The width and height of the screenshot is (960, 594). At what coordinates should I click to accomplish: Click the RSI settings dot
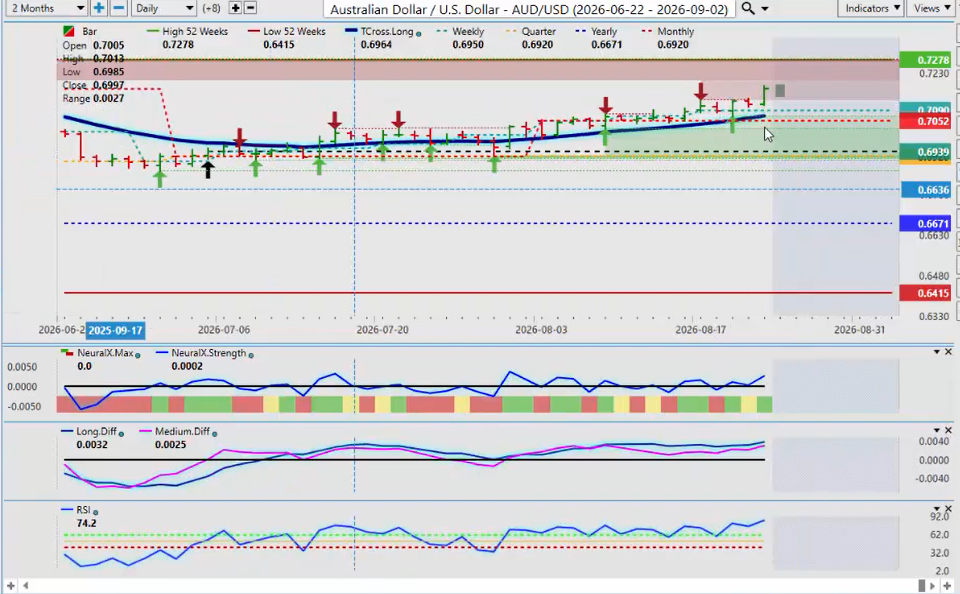pyautogui.click(x=96, y=512)
